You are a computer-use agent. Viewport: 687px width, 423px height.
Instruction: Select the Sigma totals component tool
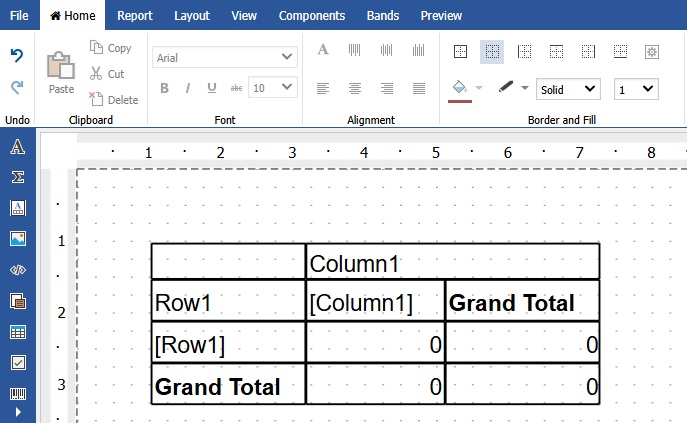coord(17,178)
